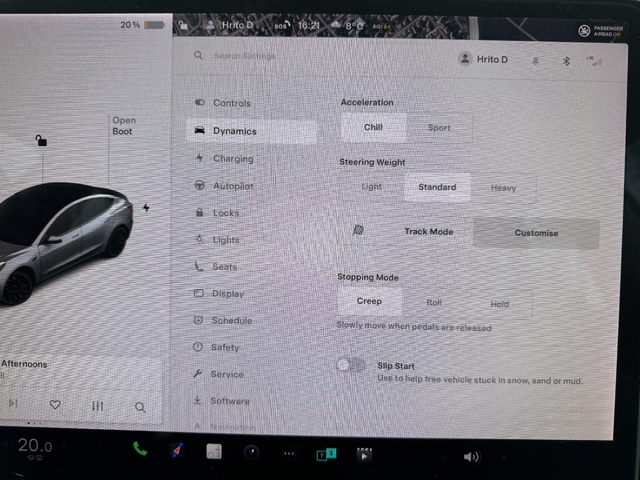This screenshot has height=480, width=640.
Task: Open the media equalizer icon
Action: pyautogui.click(x=97, y=406)
